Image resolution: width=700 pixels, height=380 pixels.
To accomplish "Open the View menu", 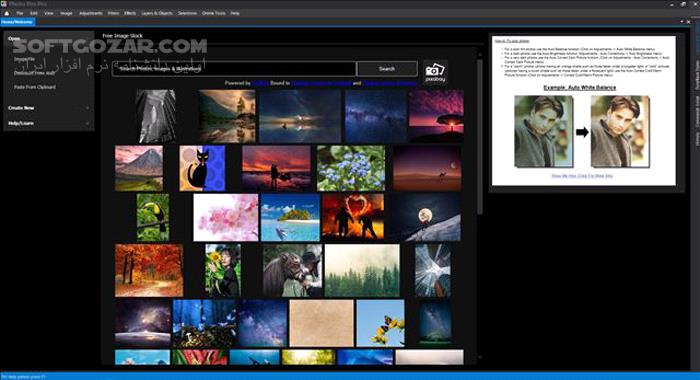I will click(x=49, y=13).
